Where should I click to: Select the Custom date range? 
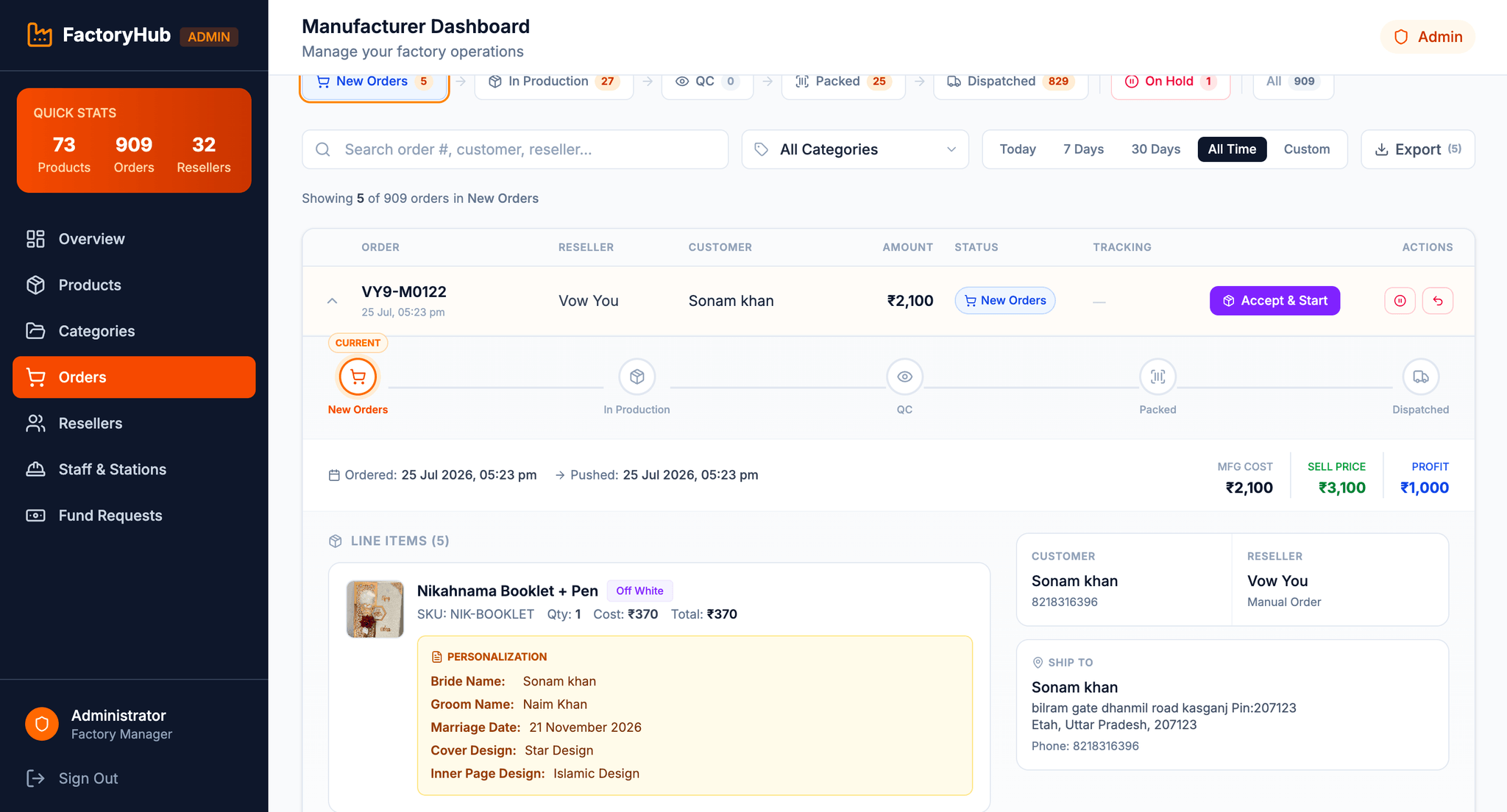click(x=1307, y=149)
